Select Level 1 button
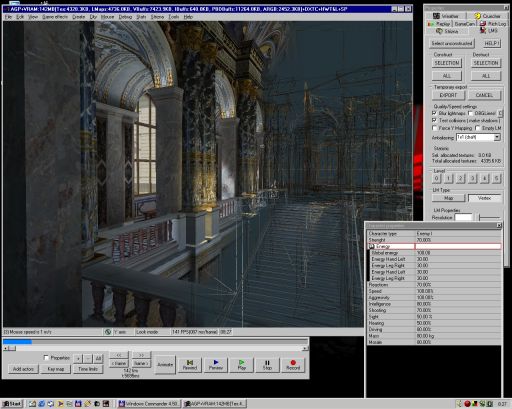This screenshot has width=512, height=409. (448, 179)
